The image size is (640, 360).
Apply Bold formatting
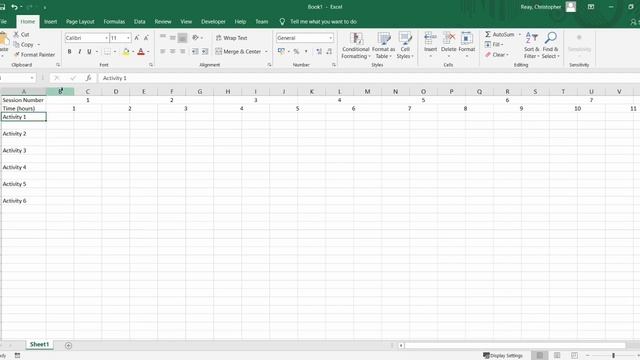[69, 52]
